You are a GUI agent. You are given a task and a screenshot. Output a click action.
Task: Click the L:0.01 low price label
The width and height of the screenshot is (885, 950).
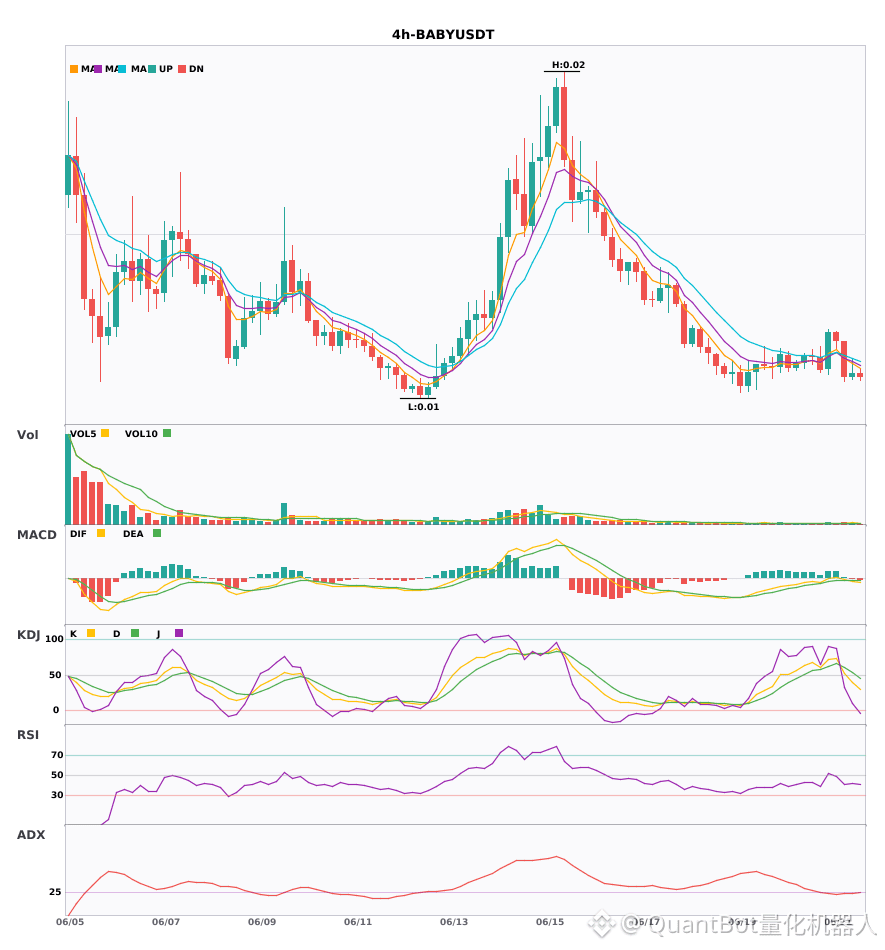click(x=423, y=407)
